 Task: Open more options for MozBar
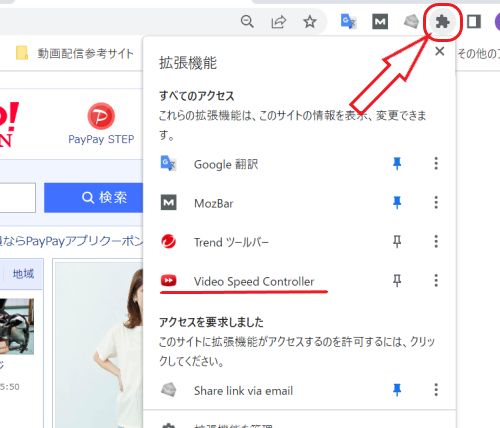coord(436,202)
